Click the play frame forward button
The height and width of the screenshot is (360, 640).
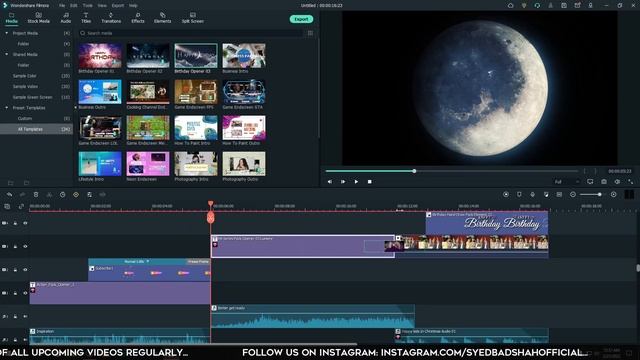pos(343,182)
